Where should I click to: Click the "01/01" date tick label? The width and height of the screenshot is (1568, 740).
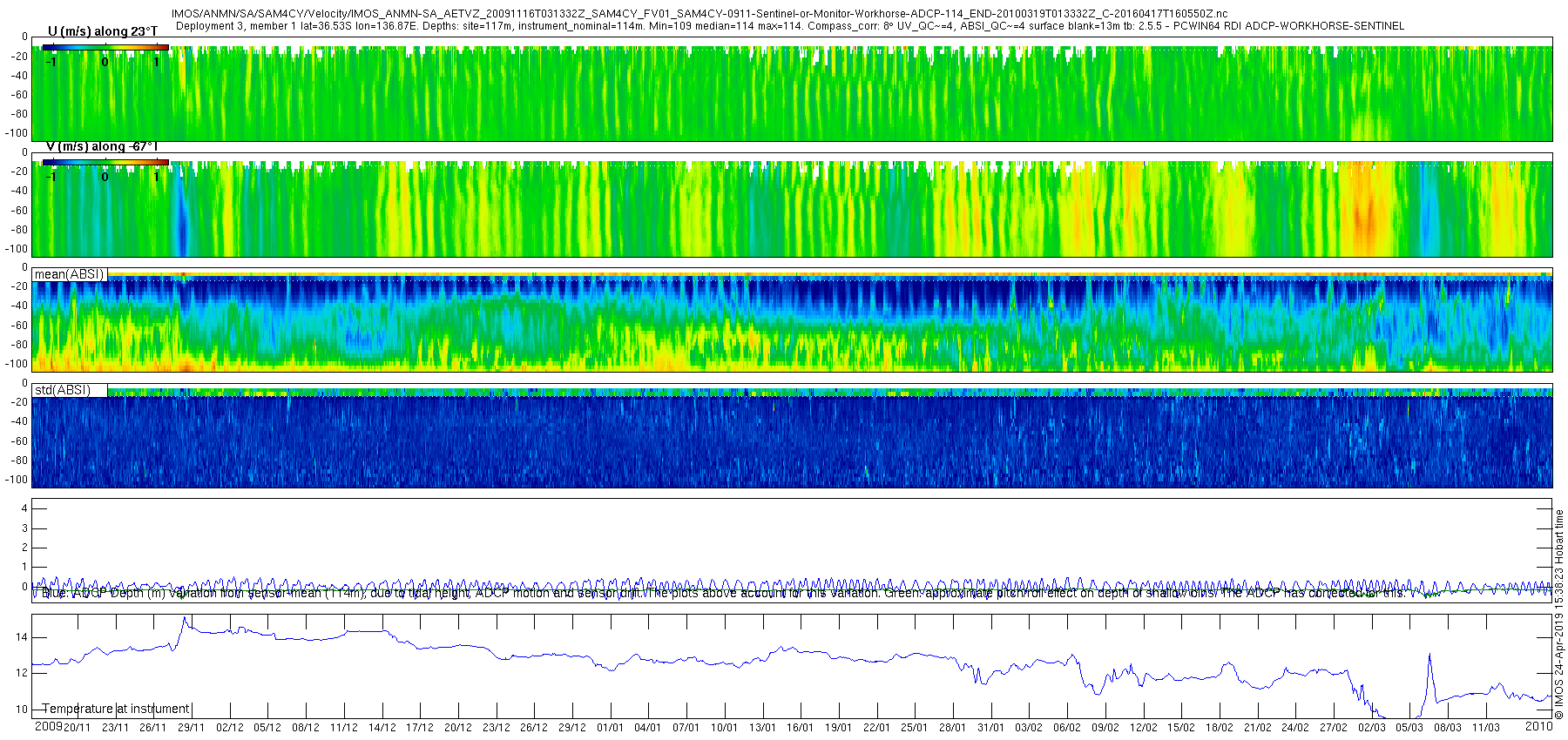[x=611, y=727]
